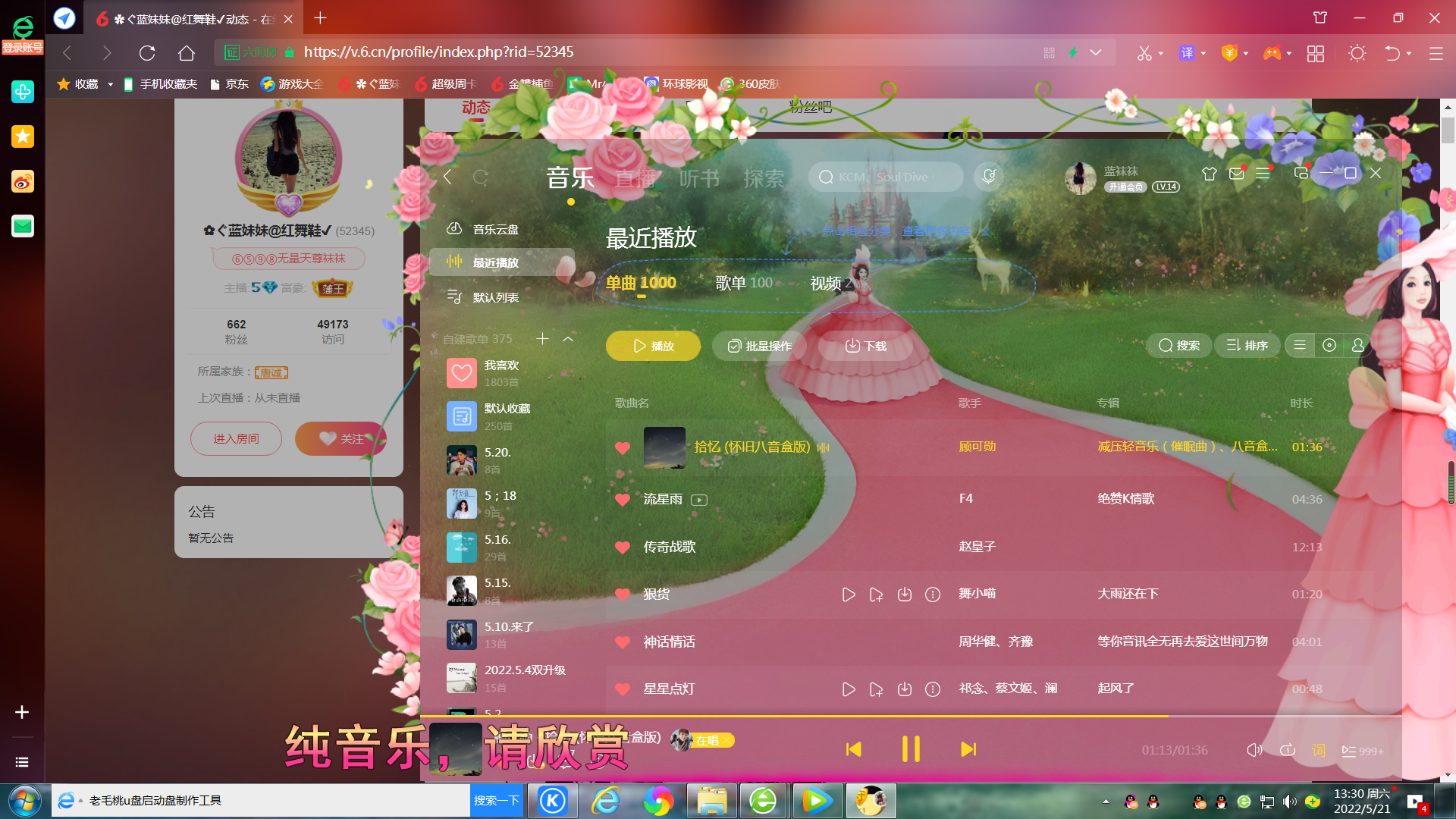1456x819 pixels.
Task: Open the MV icon next to 流星雨
Action: (699, 500)
